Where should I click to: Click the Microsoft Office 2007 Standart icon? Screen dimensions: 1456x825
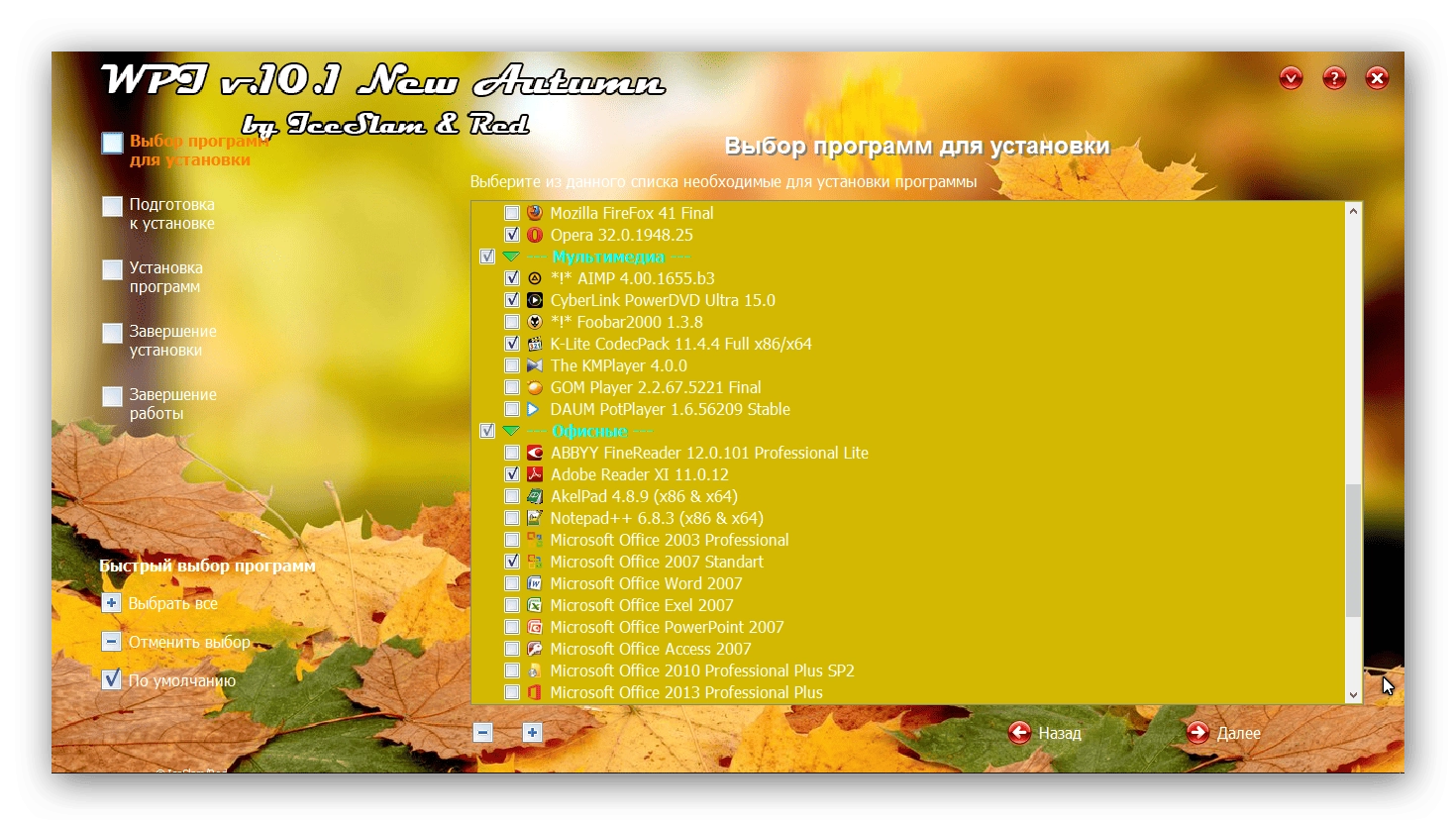(x=535, y=562)
